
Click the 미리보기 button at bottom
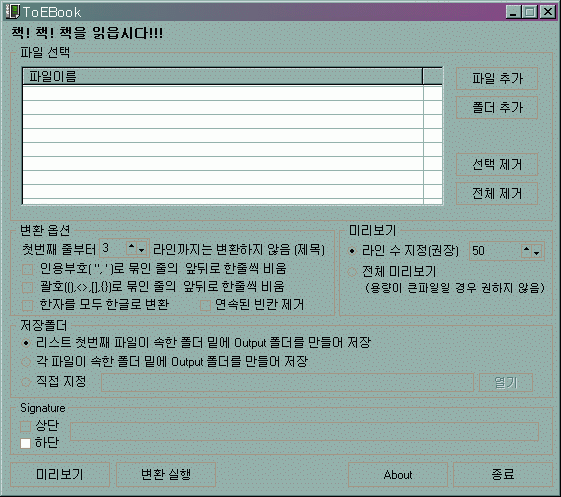click(60, 474)
